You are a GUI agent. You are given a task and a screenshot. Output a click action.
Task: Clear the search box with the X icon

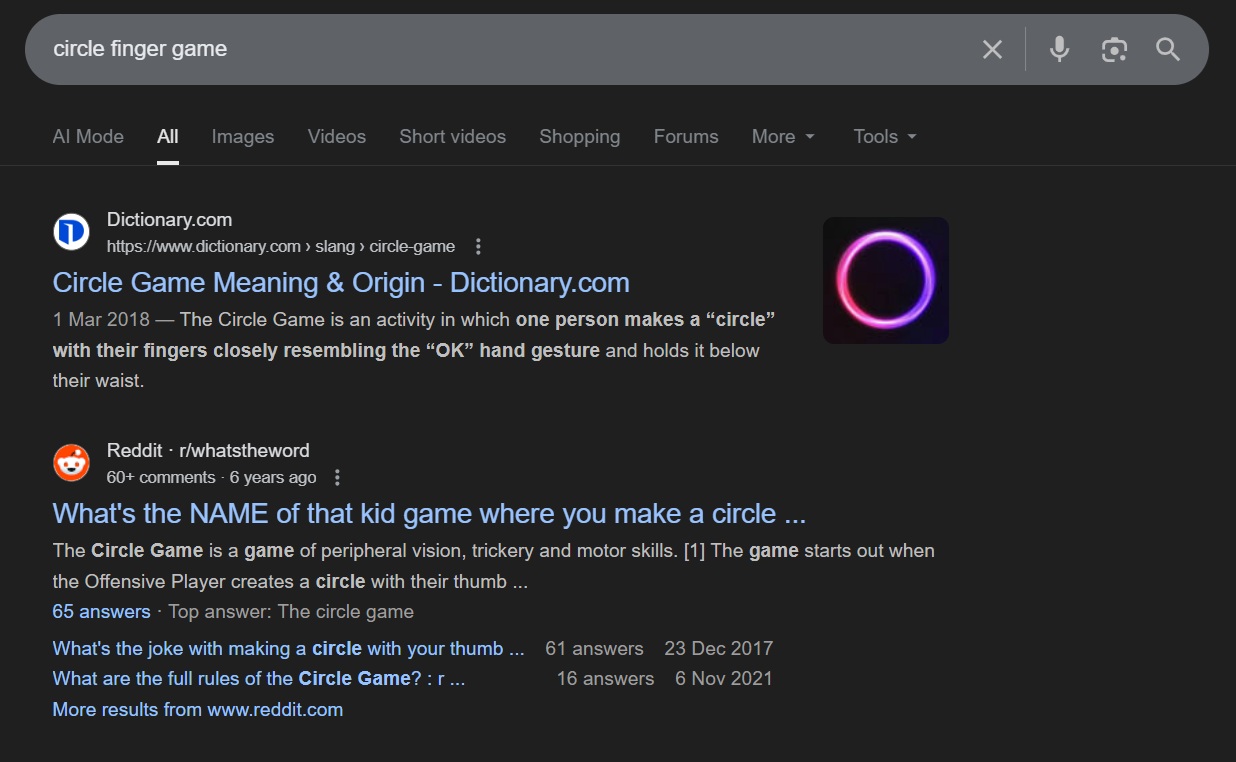click(992, 49)
